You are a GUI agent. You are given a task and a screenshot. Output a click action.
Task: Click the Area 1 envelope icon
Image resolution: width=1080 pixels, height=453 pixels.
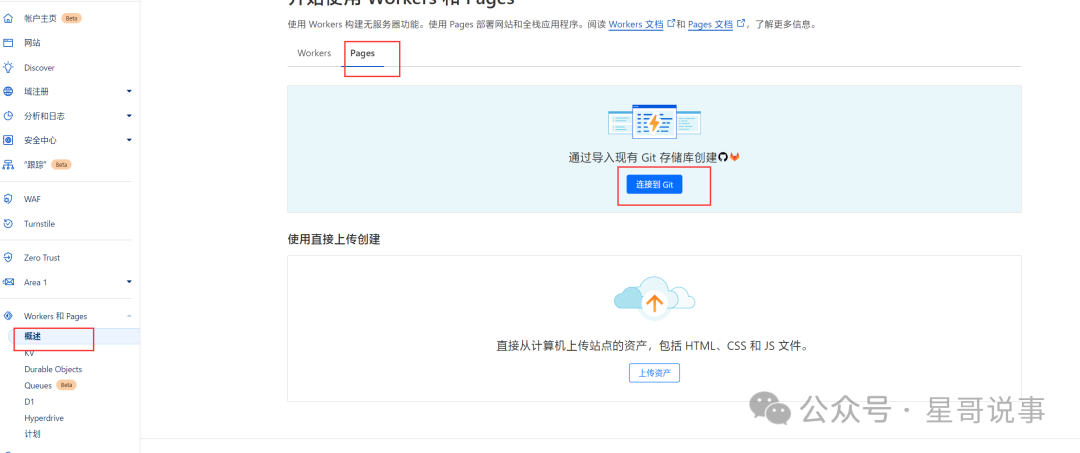[x=8, y=282]
